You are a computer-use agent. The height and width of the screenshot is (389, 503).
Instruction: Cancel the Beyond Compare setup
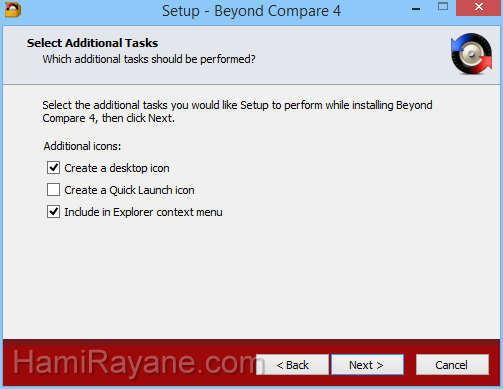pyautogui.click(x=452, y=365)
